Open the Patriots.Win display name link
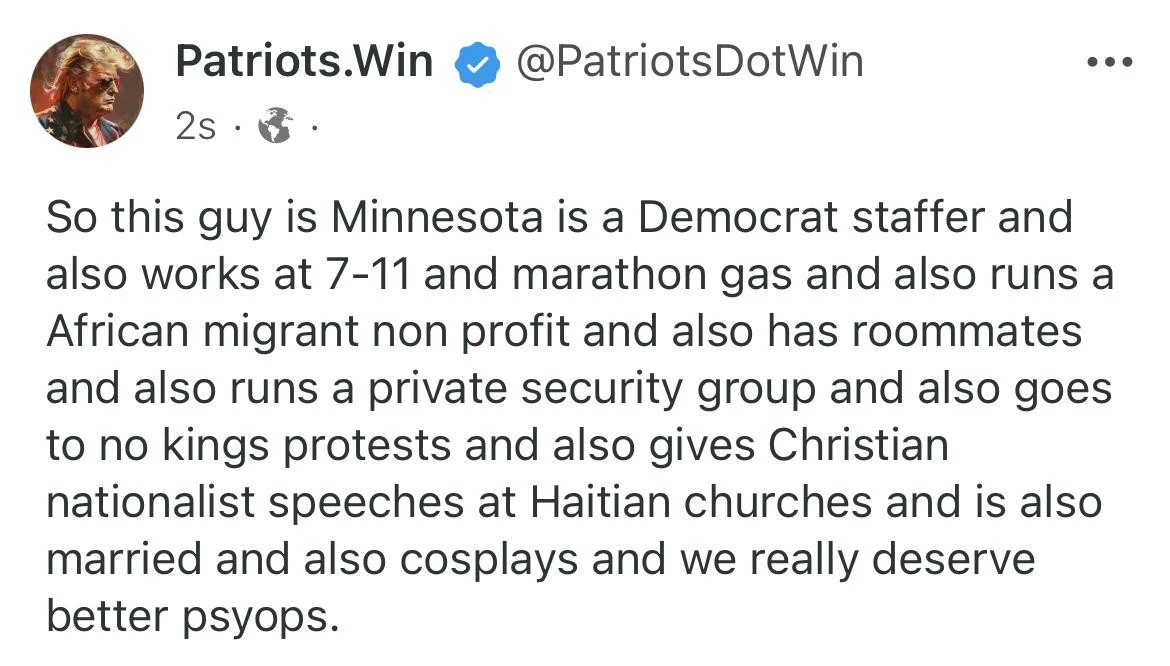 [x=304, y=61]
